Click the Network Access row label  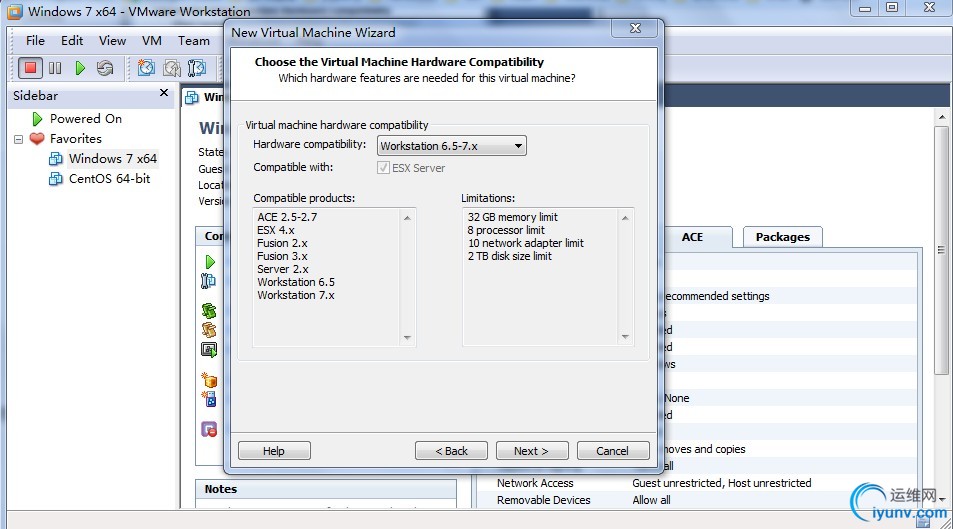[x=535, y=483]
